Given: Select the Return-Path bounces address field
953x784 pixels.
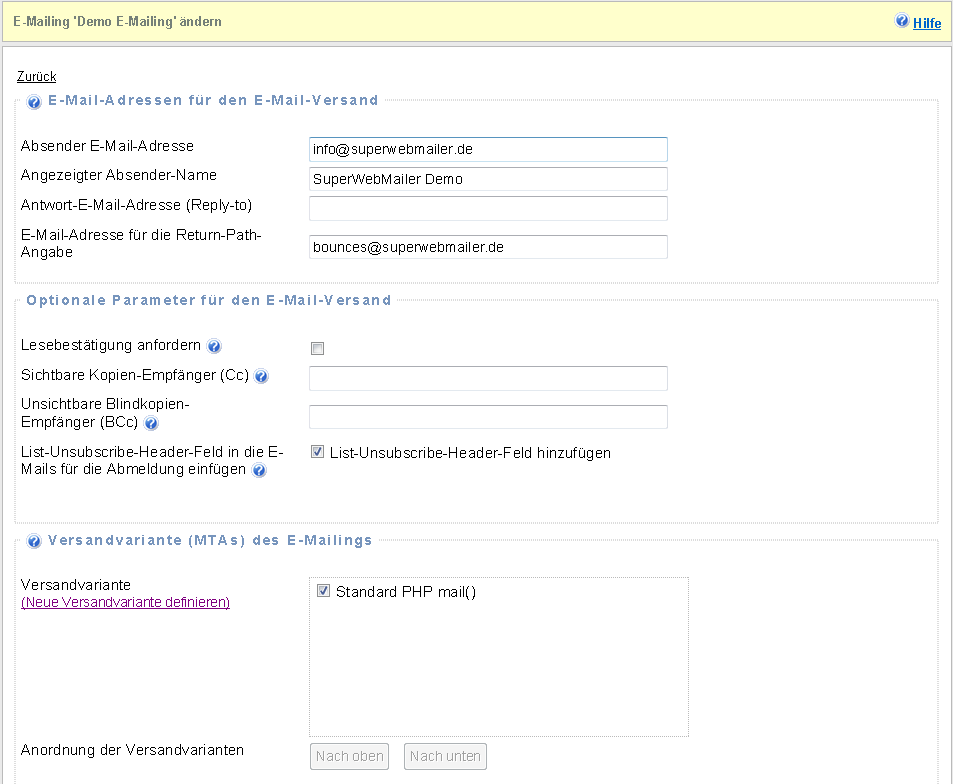Looking at the screenshot, I should [x=488, y=247].
